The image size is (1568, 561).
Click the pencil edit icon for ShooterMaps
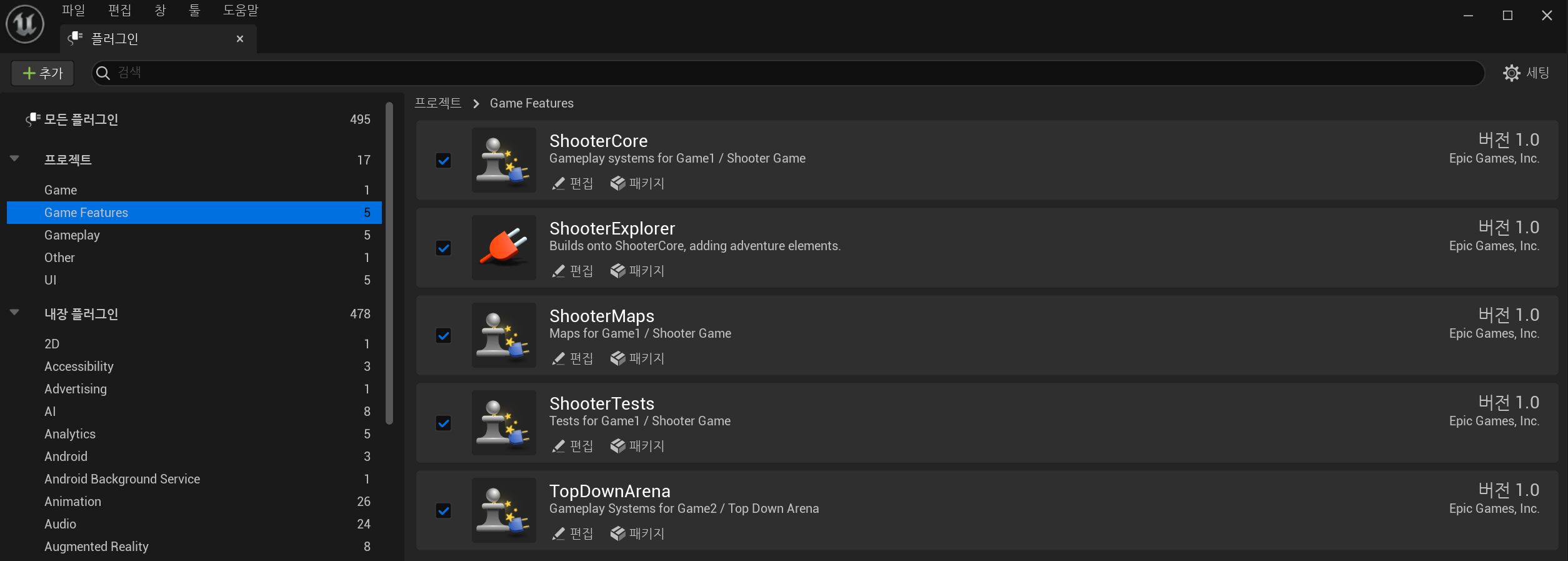558,358
